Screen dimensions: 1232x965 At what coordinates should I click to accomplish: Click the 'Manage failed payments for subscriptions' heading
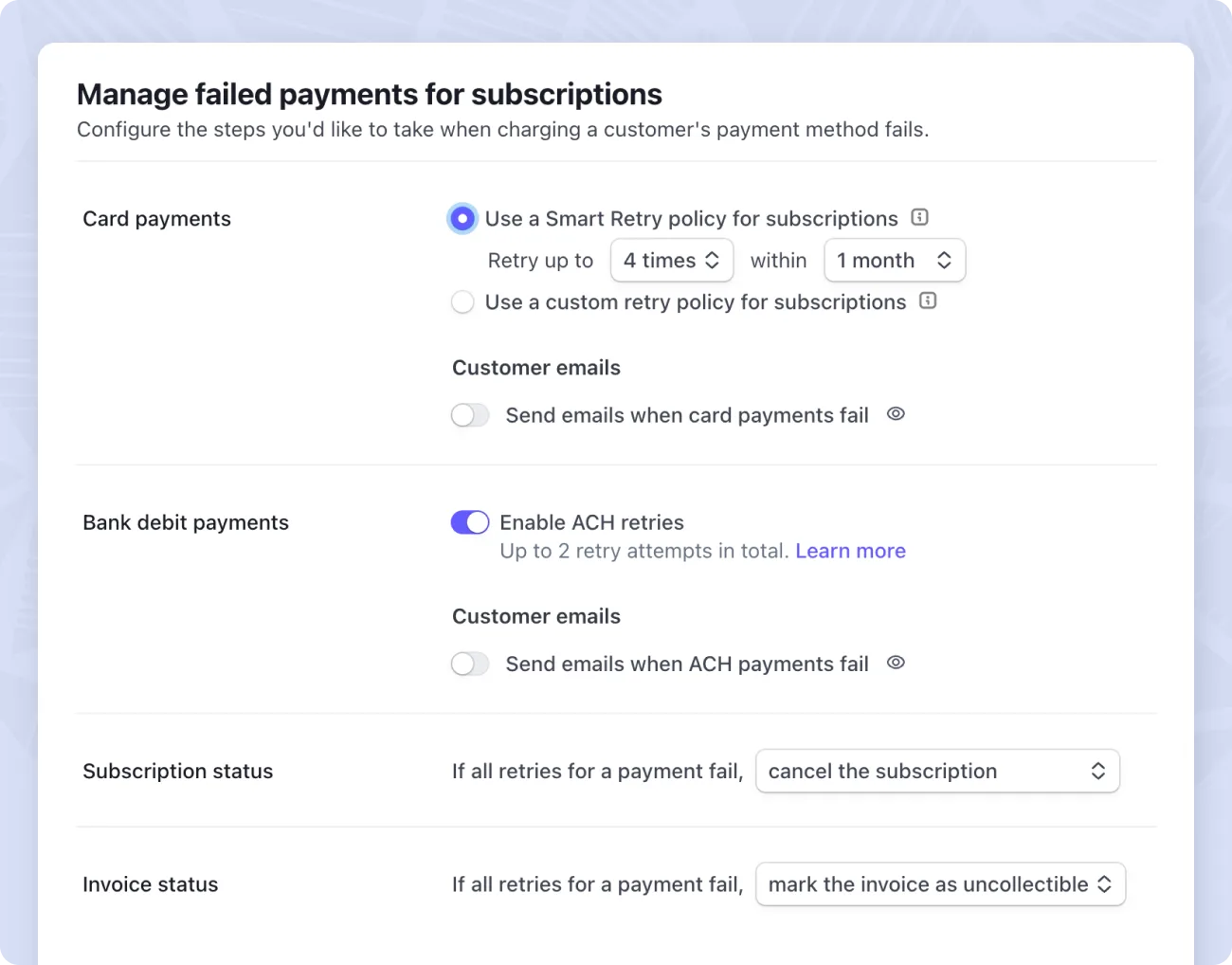370,95
